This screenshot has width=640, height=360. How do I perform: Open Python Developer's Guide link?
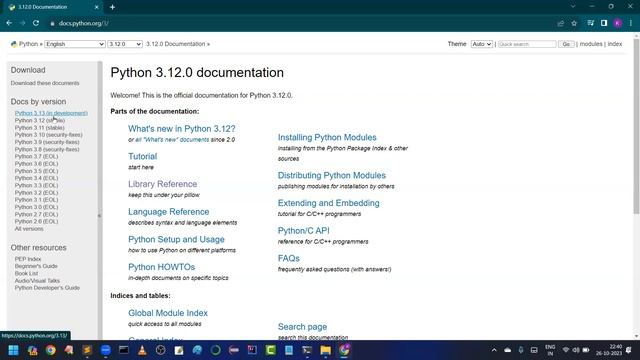click(x=47, y=288)
